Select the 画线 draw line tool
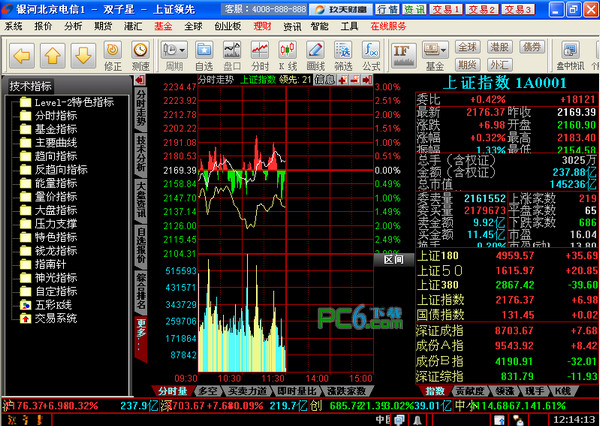Viewport: 600px width, 426px height. (316, 56)
